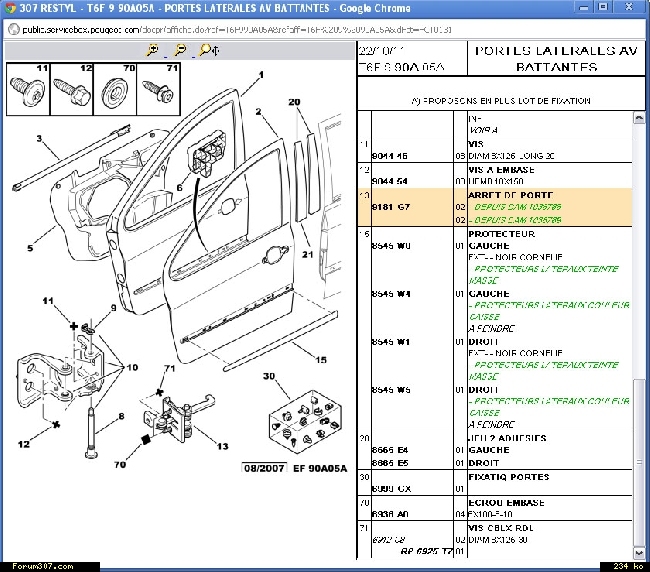Click callout 1 on the door frame
650x572 pixels.
[261, 75]
